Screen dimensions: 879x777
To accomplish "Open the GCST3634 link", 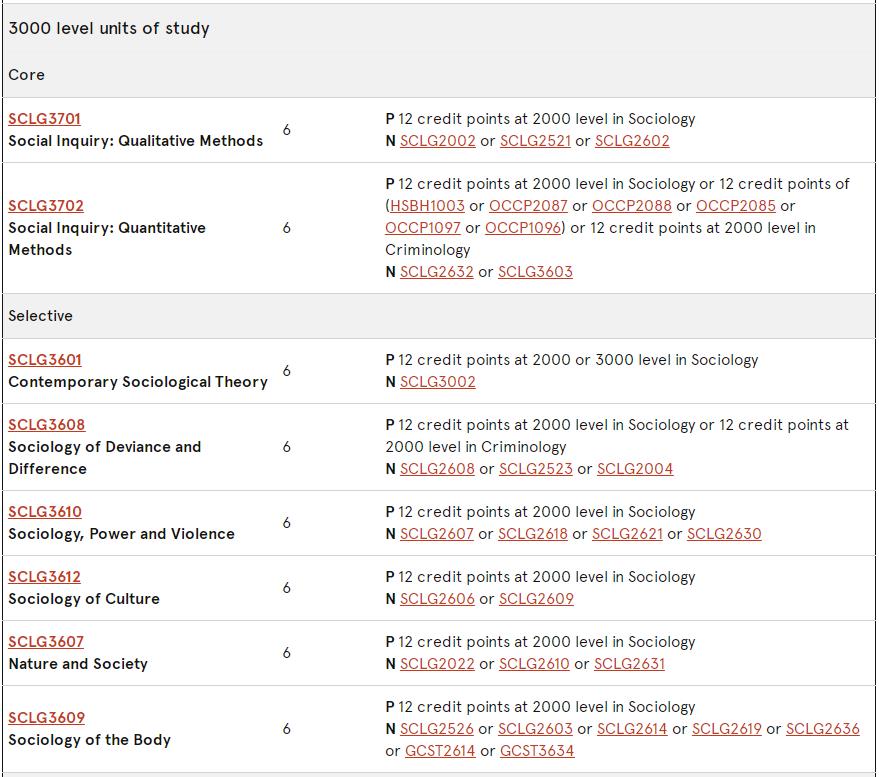I will pos(537,751).
